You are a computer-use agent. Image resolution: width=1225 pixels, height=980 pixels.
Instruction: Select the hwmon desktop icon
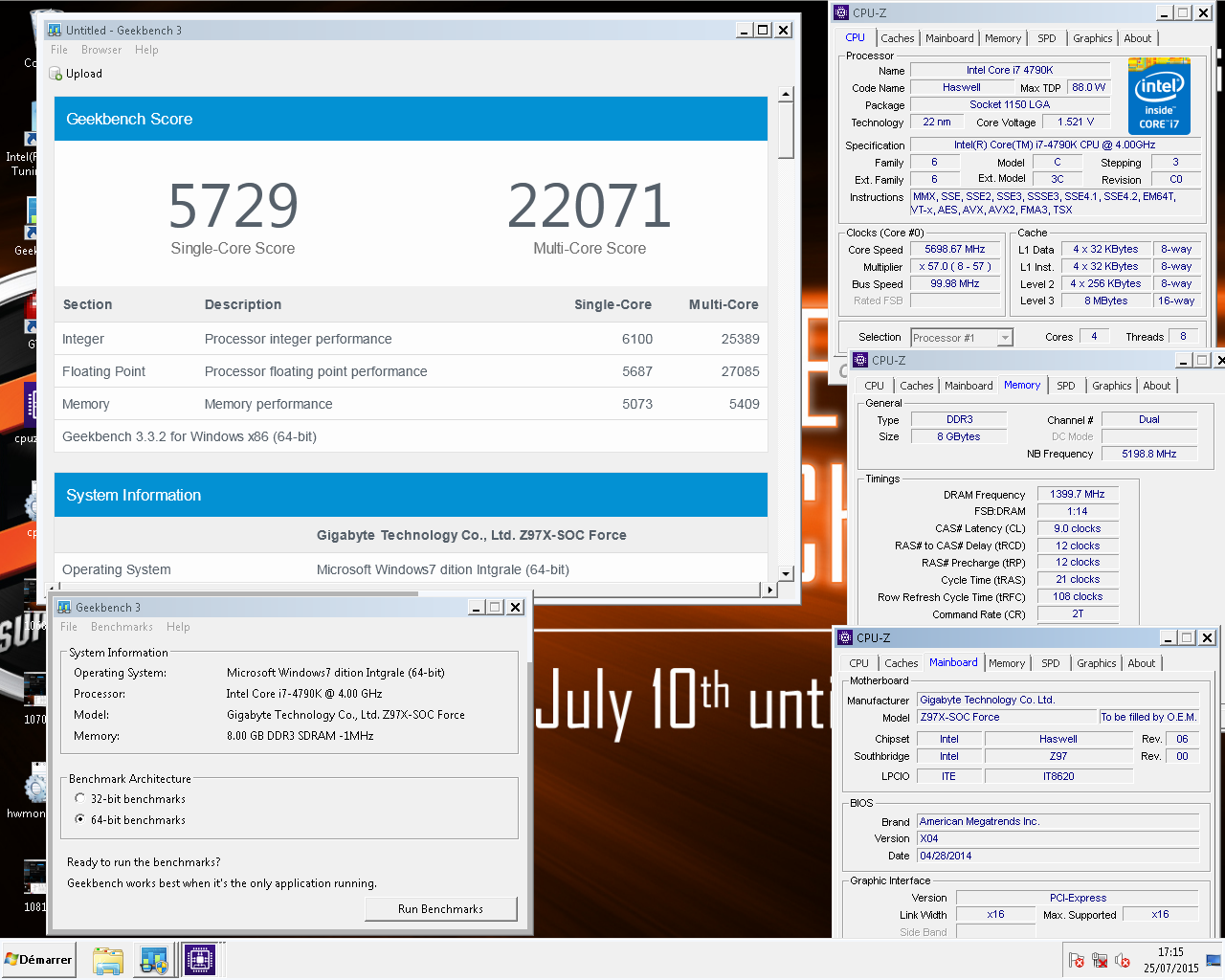pos(35,785)
